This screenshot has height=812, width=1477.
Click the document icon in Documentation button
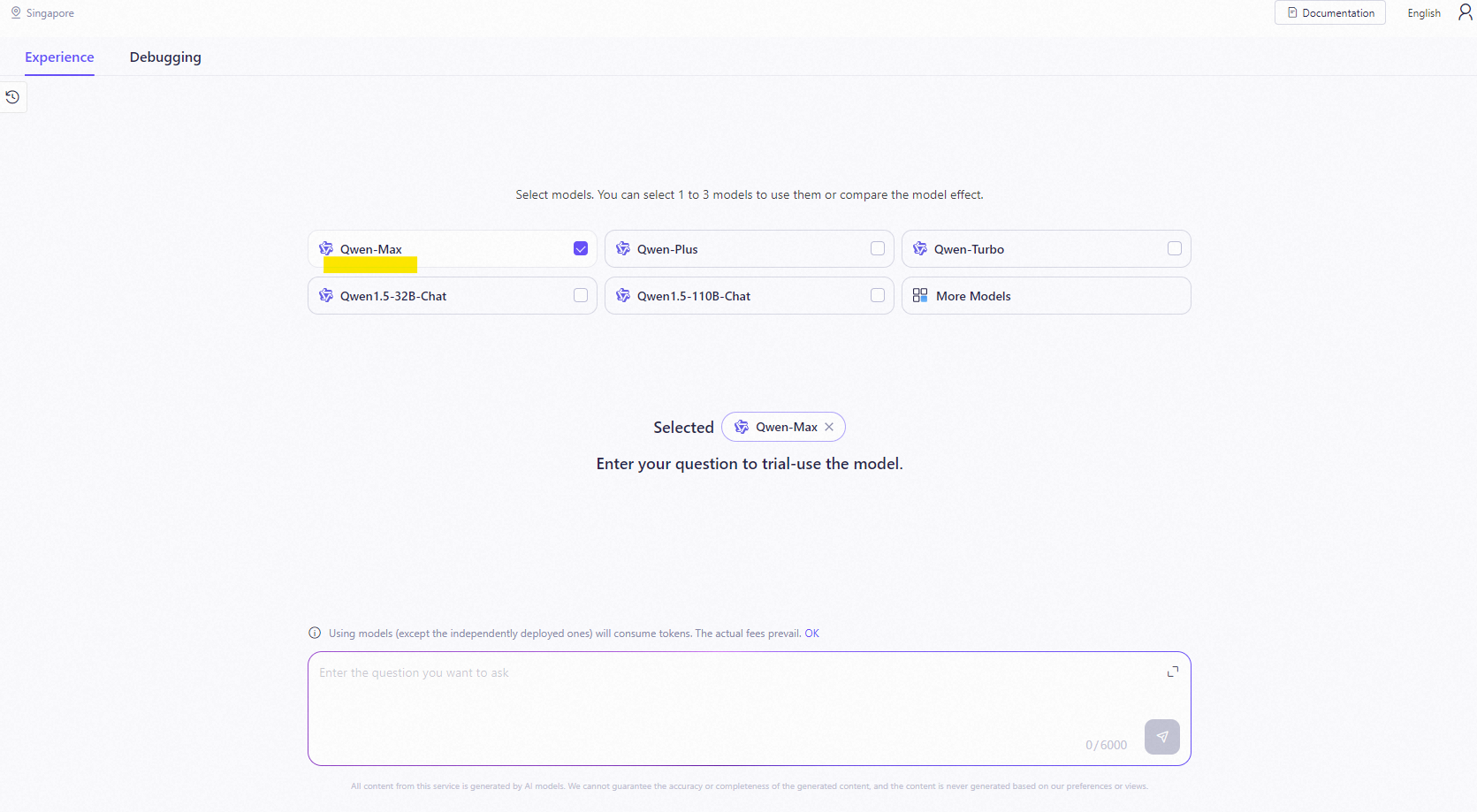click(1292, 12)
